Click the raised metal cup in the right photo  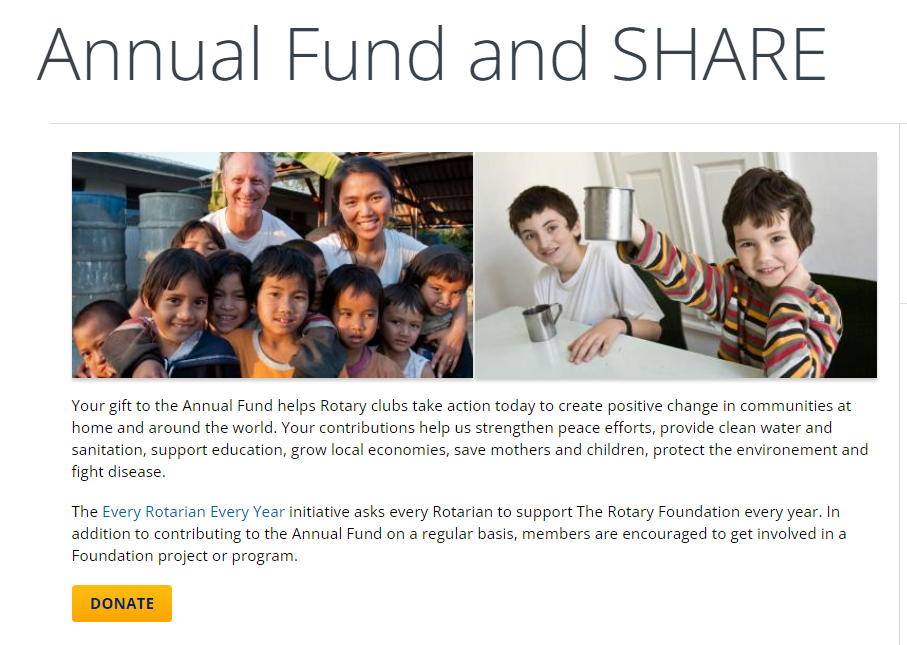pyautogui.click(x=609, y=213)
